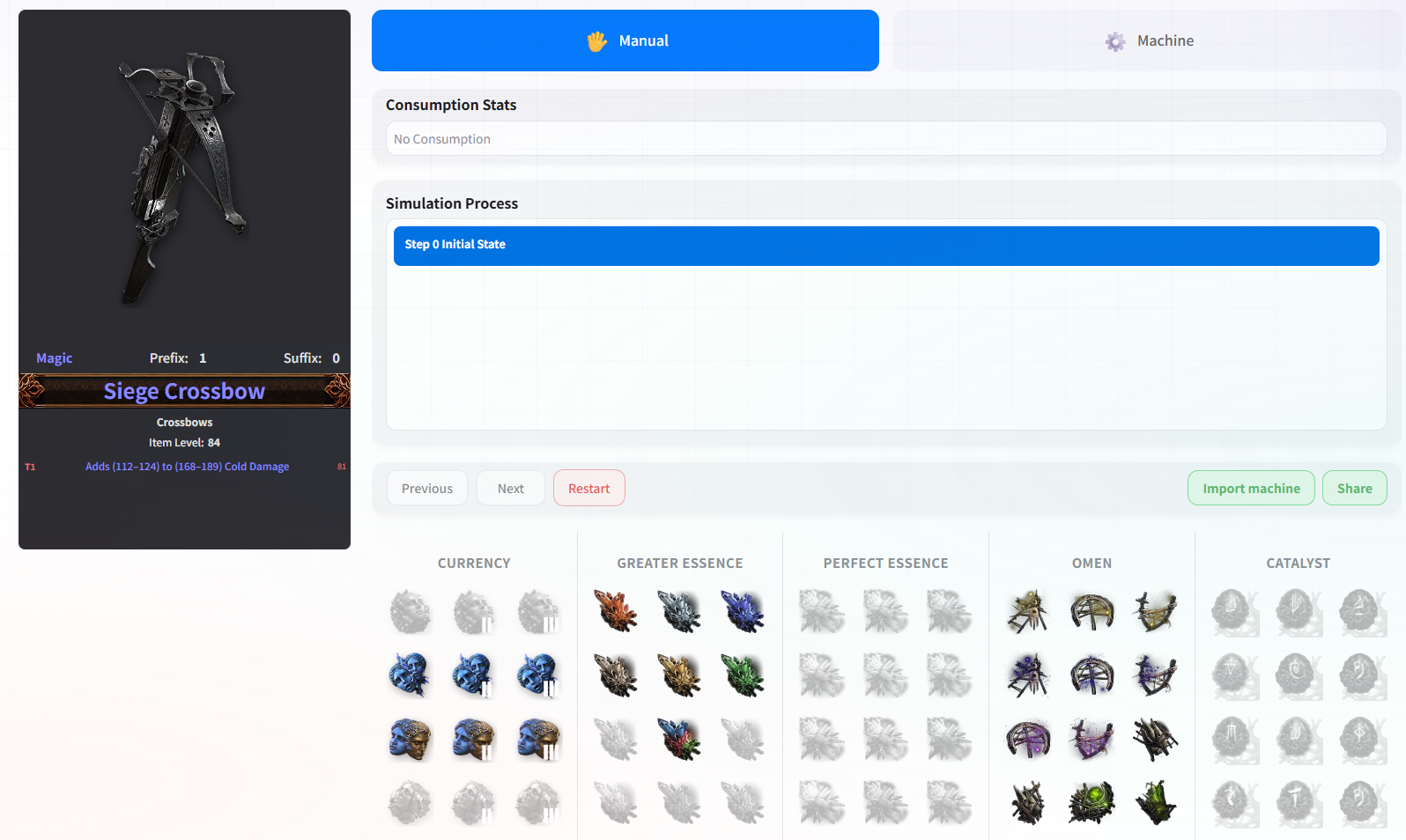
Task: Use the base Orb of Augmentation
Action: [411, 675]
